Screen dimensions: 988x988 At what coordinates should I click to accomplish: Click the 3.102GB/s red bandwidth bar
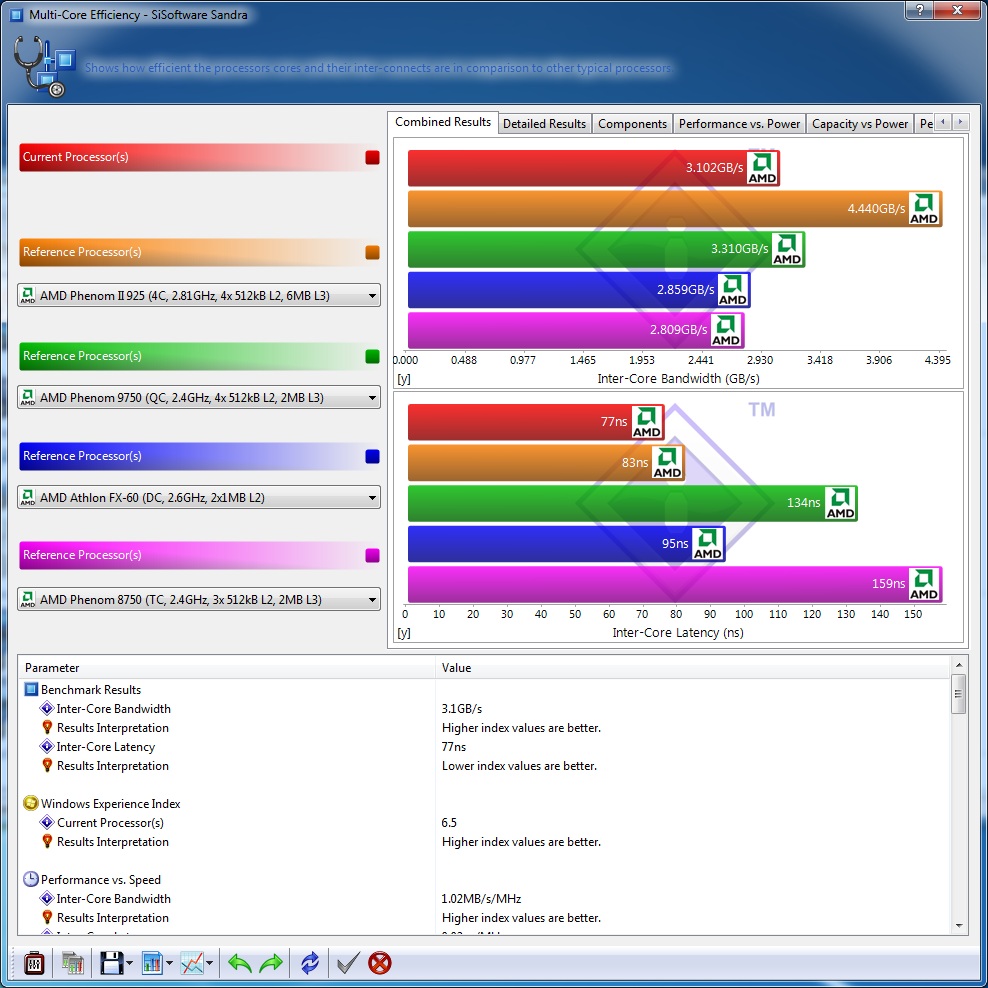[x=594, y=168]
